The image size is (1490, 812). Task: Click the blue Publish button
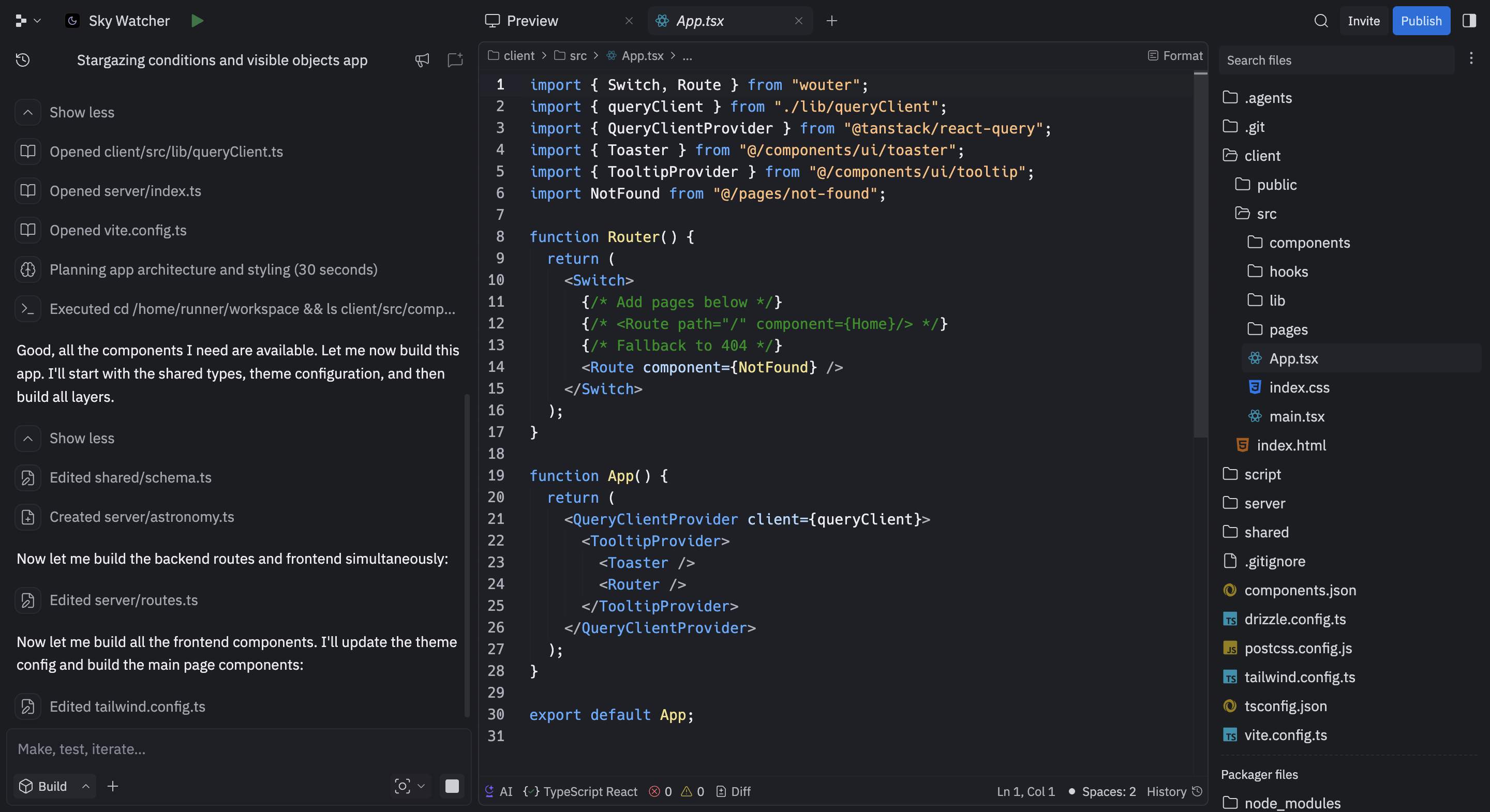point(1421,21)
